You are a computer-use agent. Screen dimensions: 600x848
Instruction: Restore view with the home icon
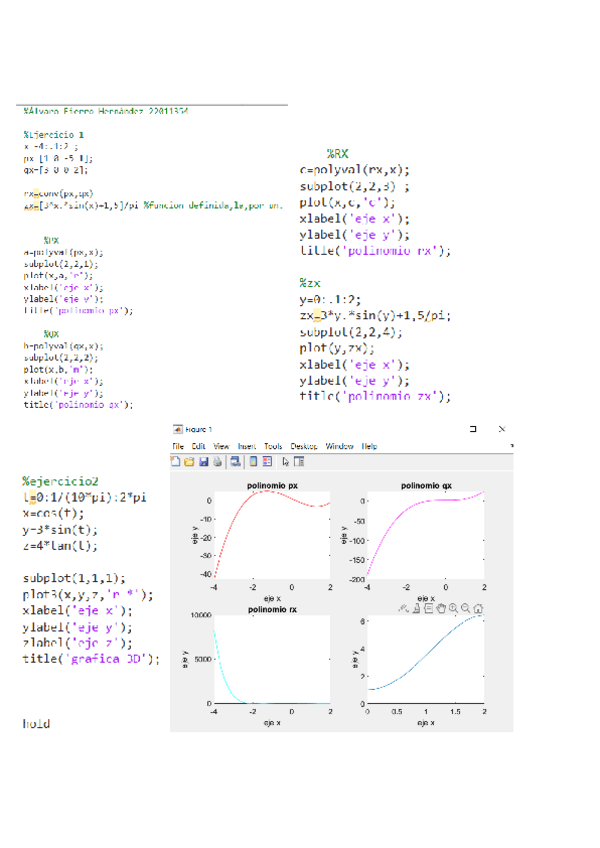pyautogui.click(x=480, y=607)
